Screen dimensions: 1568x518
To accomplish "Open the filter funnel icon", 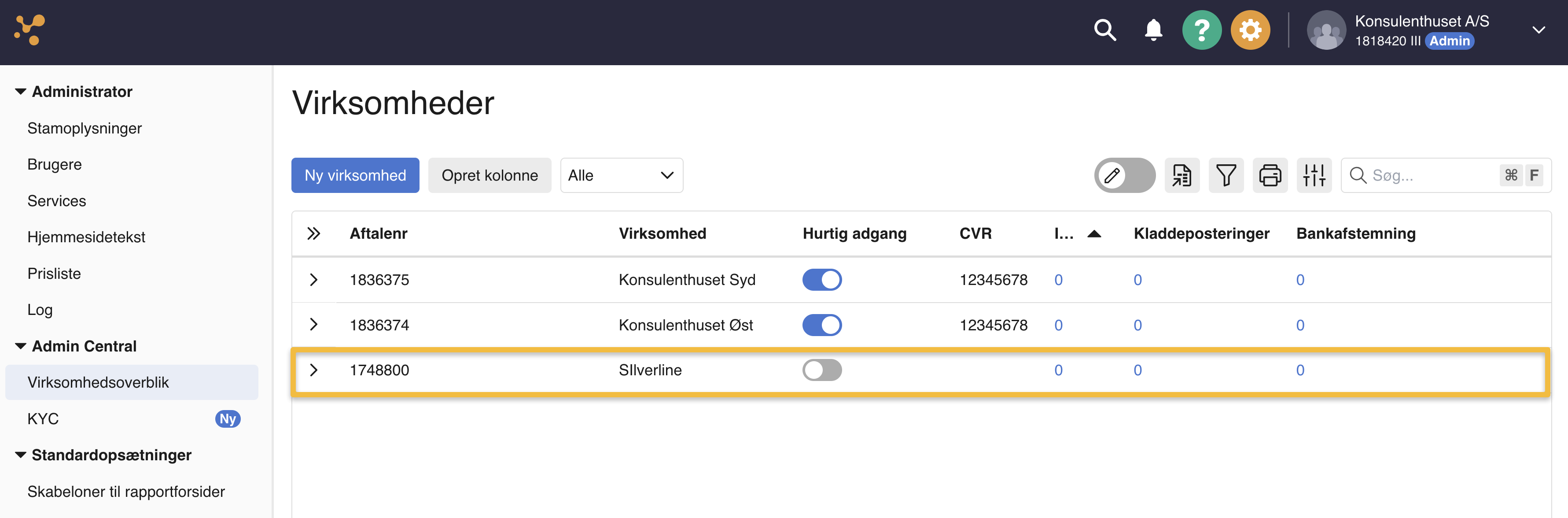I will coord(1226,175).
